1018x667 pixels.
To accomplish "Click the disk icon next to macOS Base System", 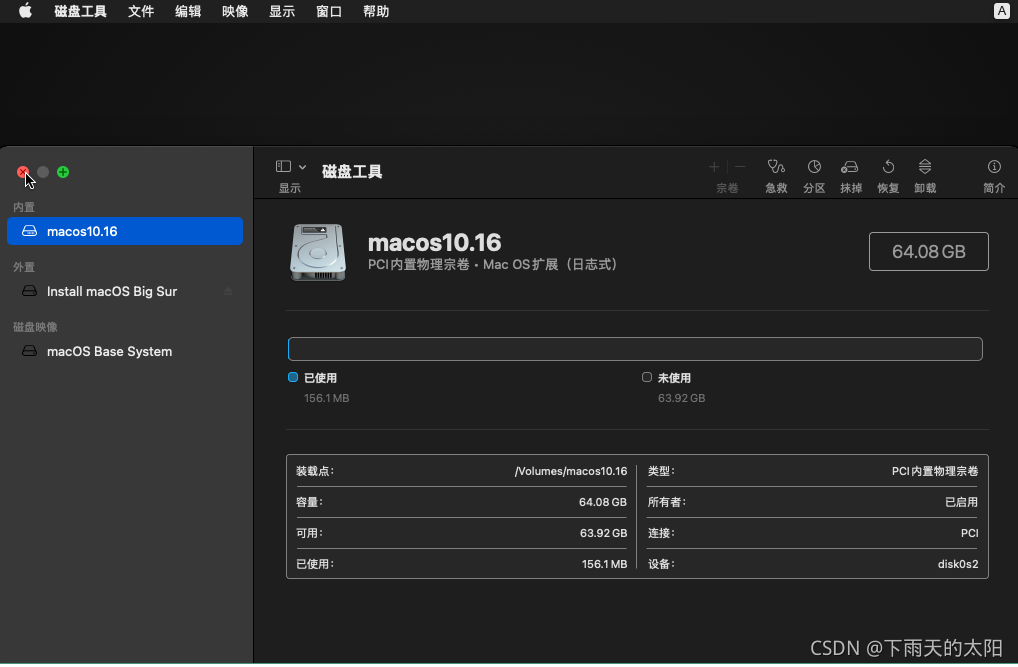I will pyautogui.click(x=29, y=351).
